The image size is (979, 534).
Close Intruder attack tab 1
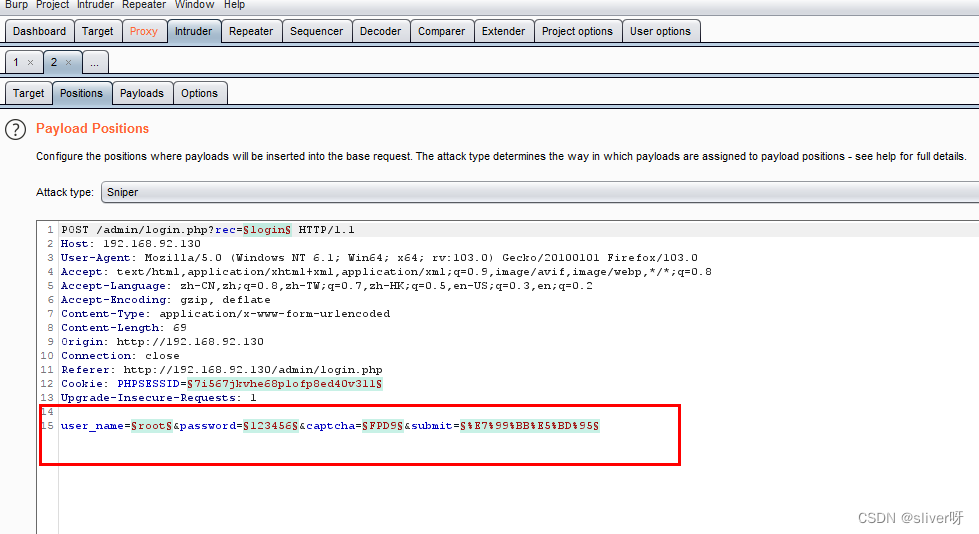(30, 62)
